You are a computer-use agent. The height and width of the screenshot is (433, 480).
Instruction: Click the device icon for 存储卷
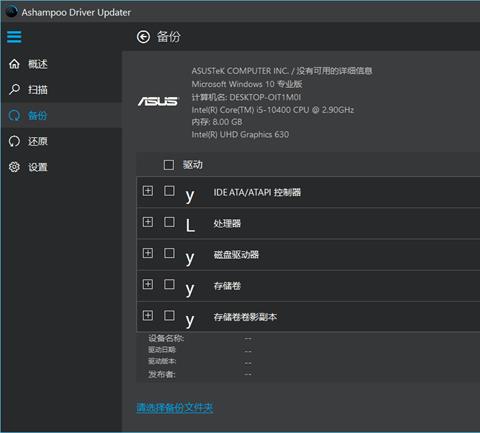coord(190,289)
